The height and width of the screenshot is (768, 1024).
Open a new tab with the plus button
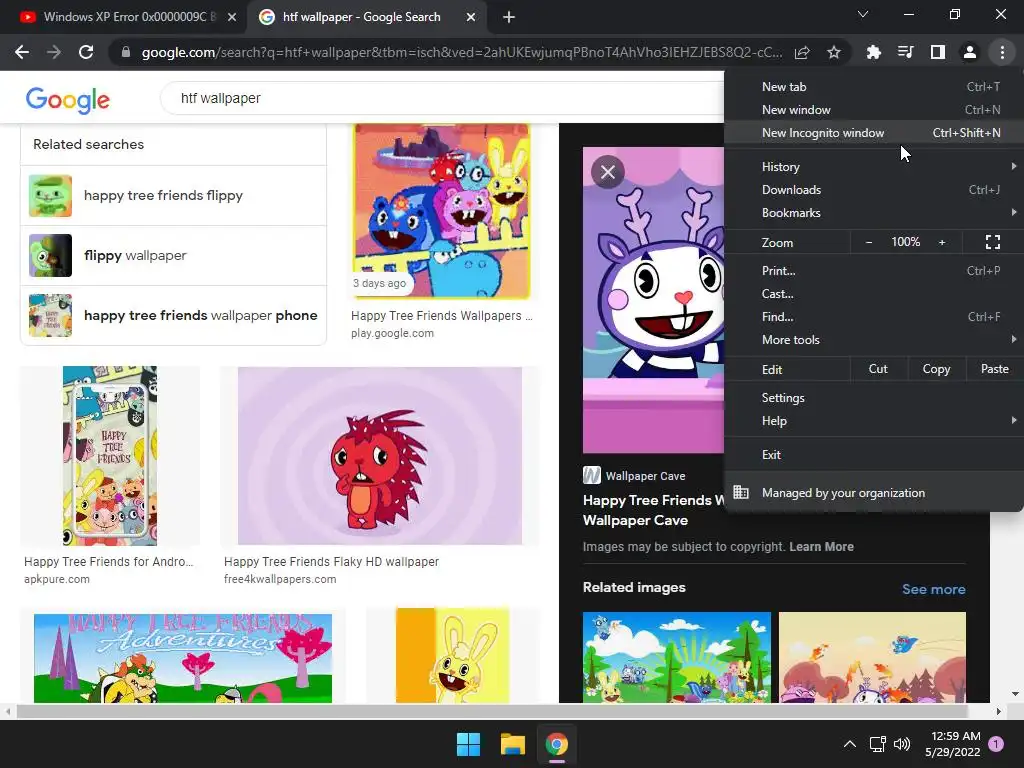[509, 17]
